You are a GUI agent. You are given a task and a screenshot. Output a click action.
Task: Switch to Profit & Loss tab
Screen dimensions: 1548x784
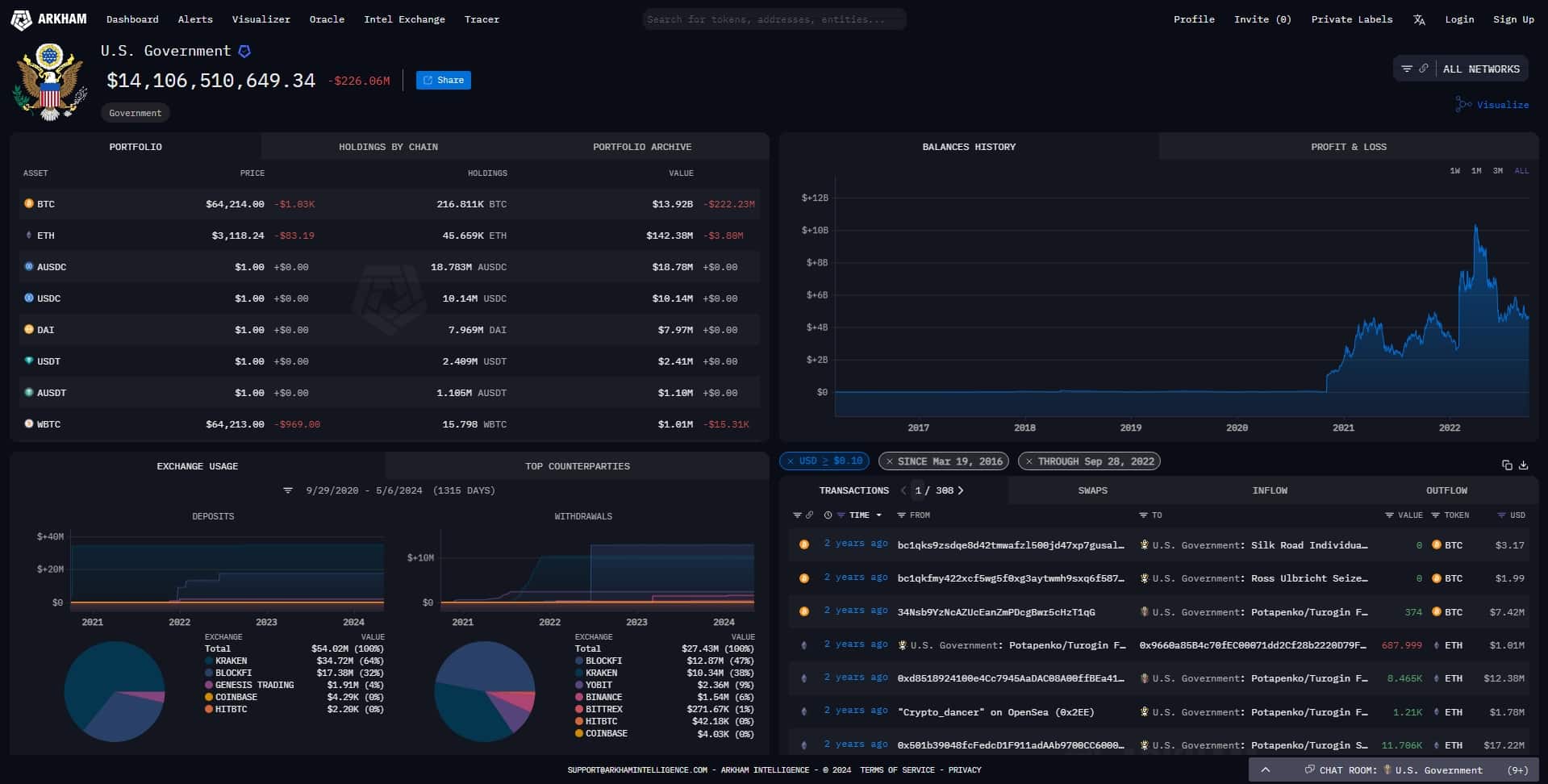[x=1349, y=147]
